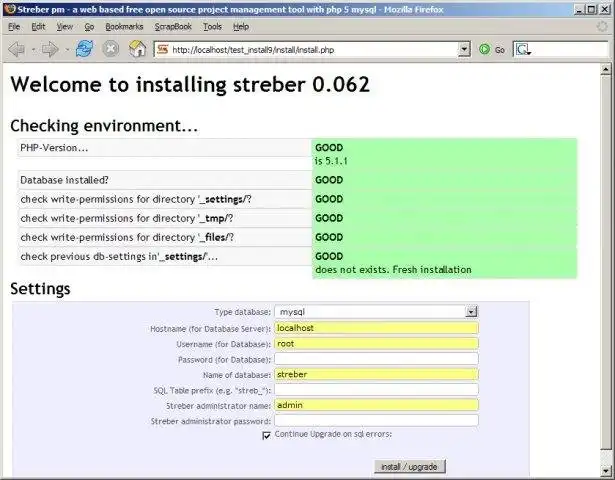Viewport: 615px width, 480px height.
Task: Open the Bookmarks menu
Action: pos(124,27)
